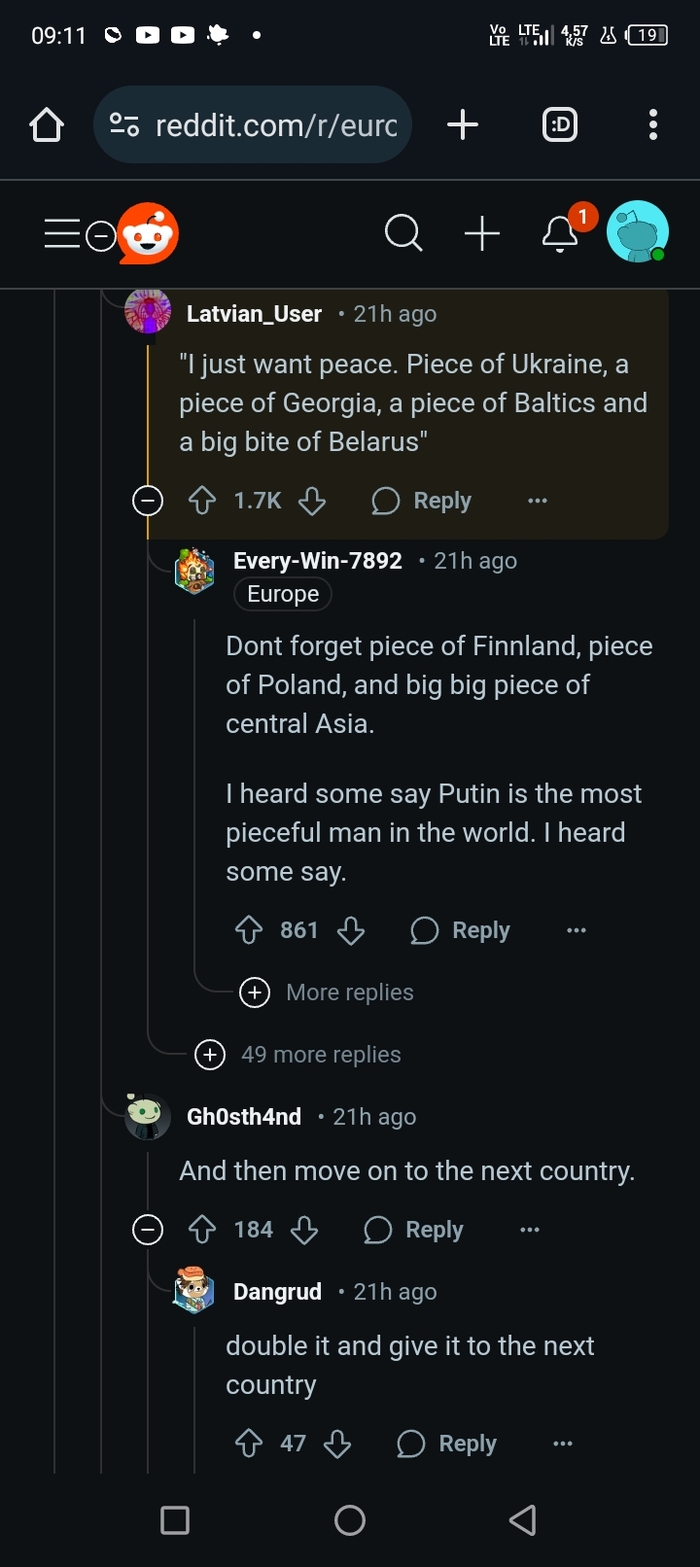Create a new post with the plus icon
Screen dimensions: 700x1567
tap(483, 233)
